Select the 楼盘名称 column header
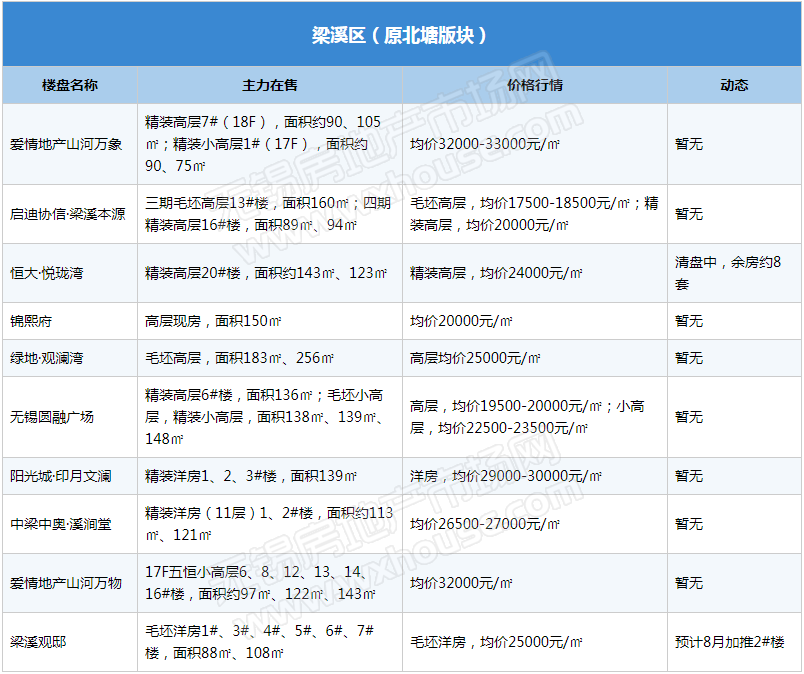 pos(70,85)
